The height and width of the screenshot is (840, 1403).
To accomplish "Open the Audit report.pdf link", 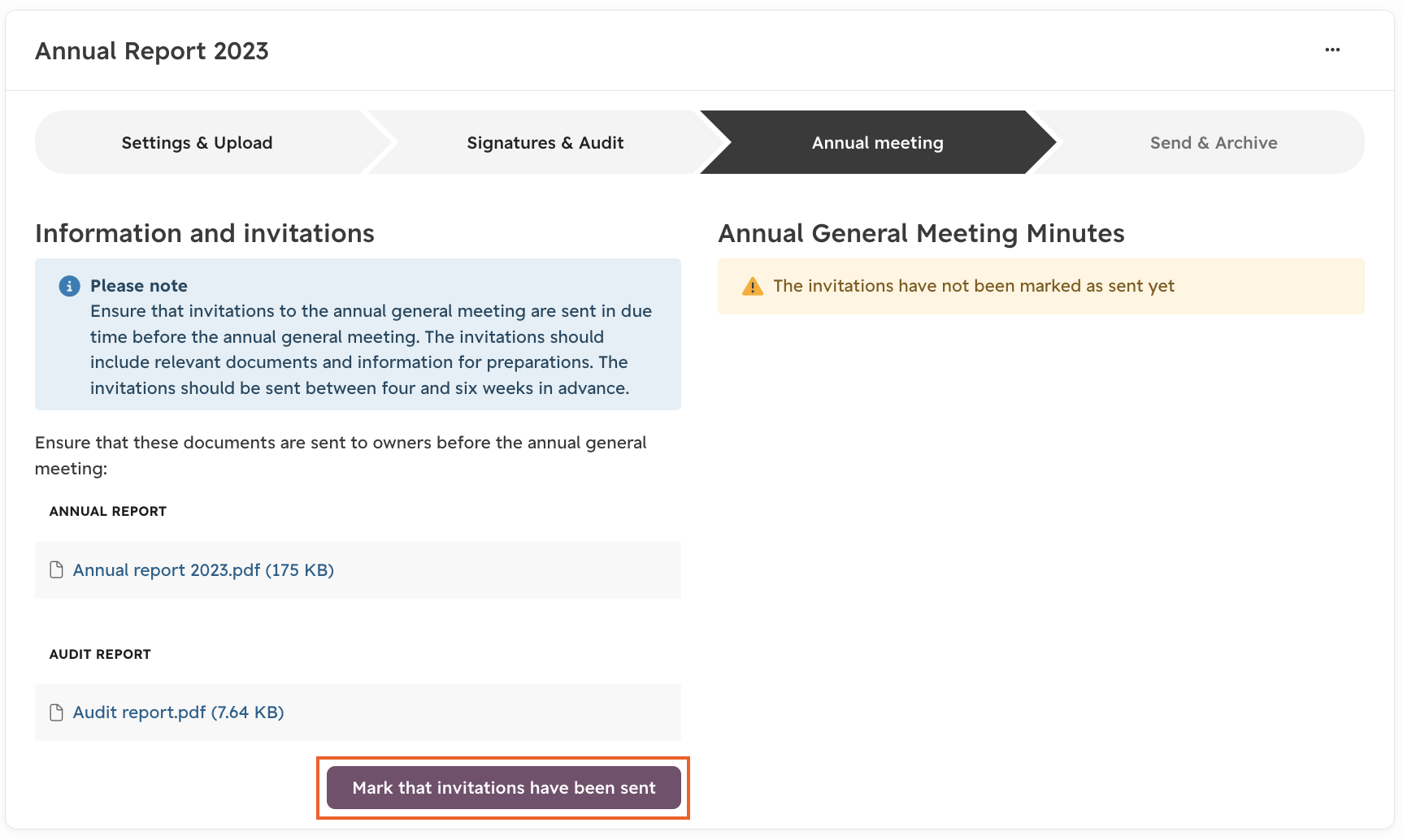I will [x=178, y=712].
